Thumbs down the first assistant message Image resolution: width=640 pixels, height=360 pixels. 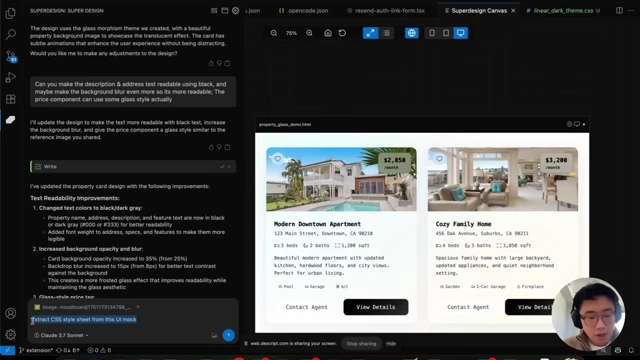[219, 63]
